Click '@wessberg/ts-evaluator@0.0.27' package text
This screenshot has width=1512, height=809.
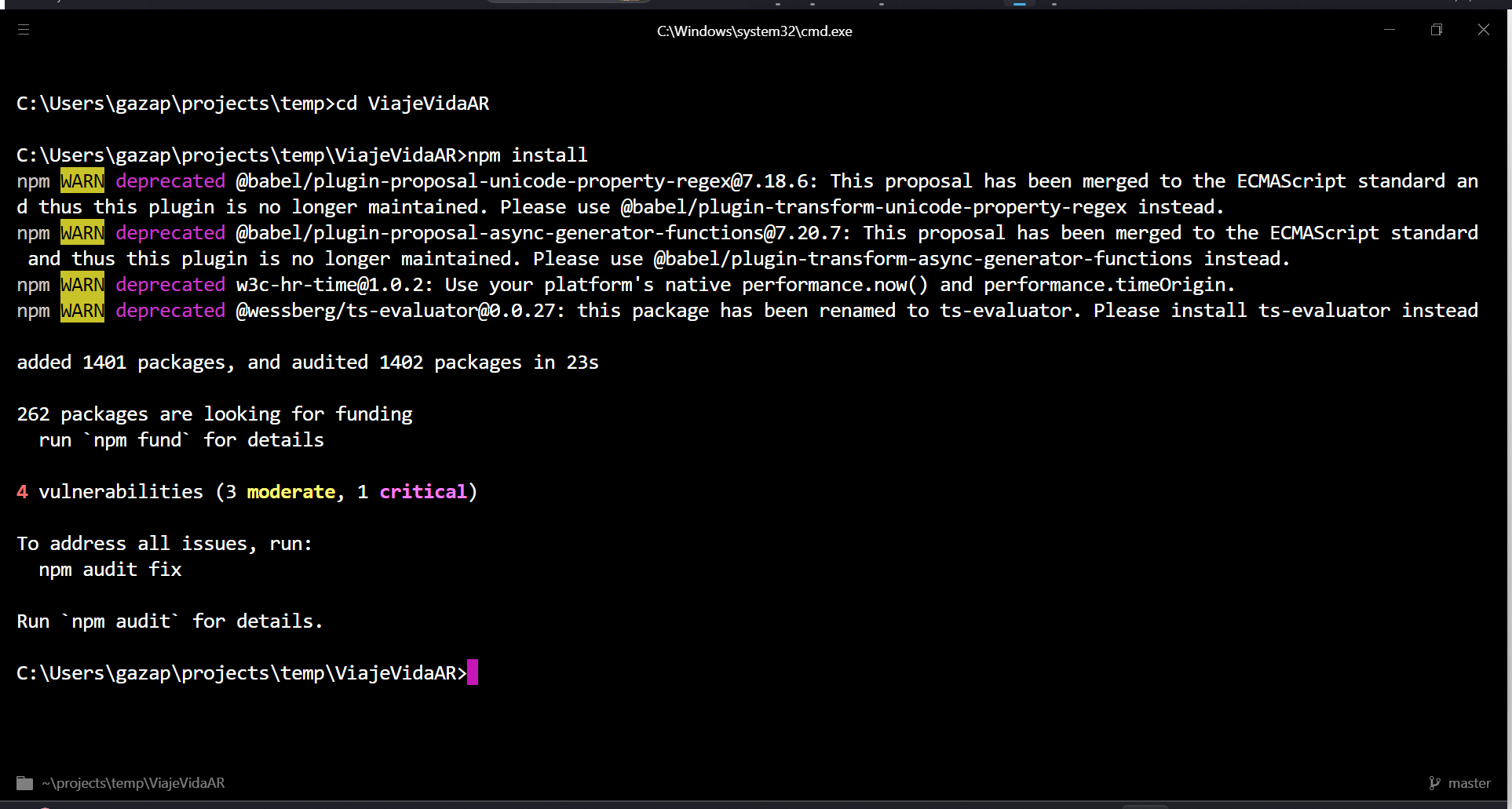(x=396, y=311)
